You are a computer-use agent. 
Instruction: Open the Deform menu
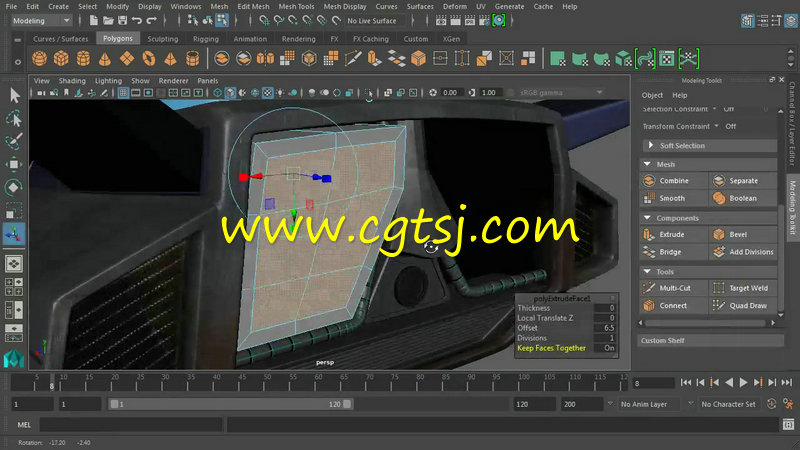[x=455, y=7]
